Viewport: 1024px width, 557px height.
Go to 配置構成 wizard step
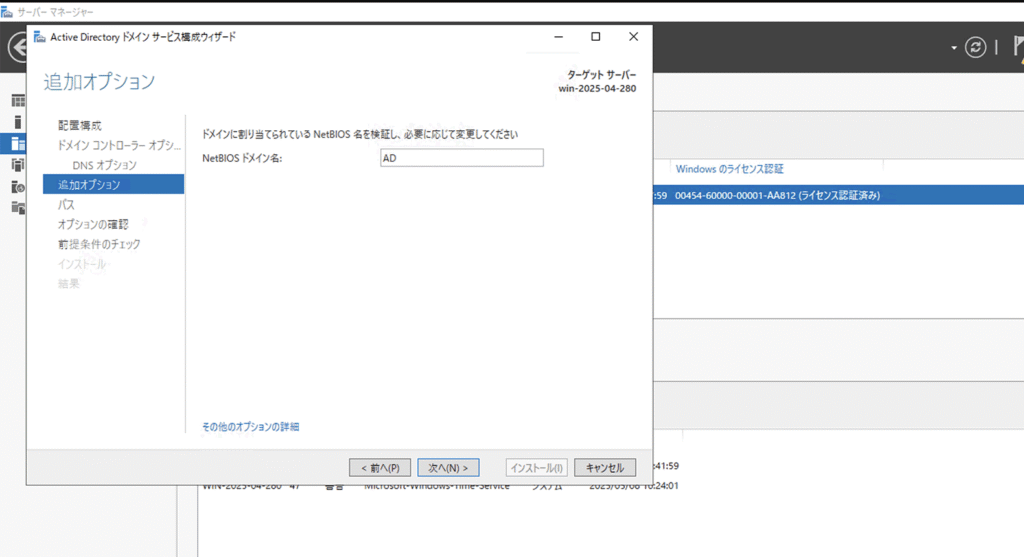pyautogui.click(x=80, y=125)
